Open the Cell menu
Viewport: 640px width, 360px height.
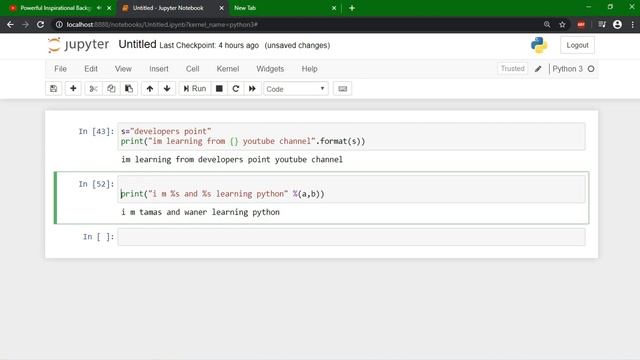(x=193, y=69)
